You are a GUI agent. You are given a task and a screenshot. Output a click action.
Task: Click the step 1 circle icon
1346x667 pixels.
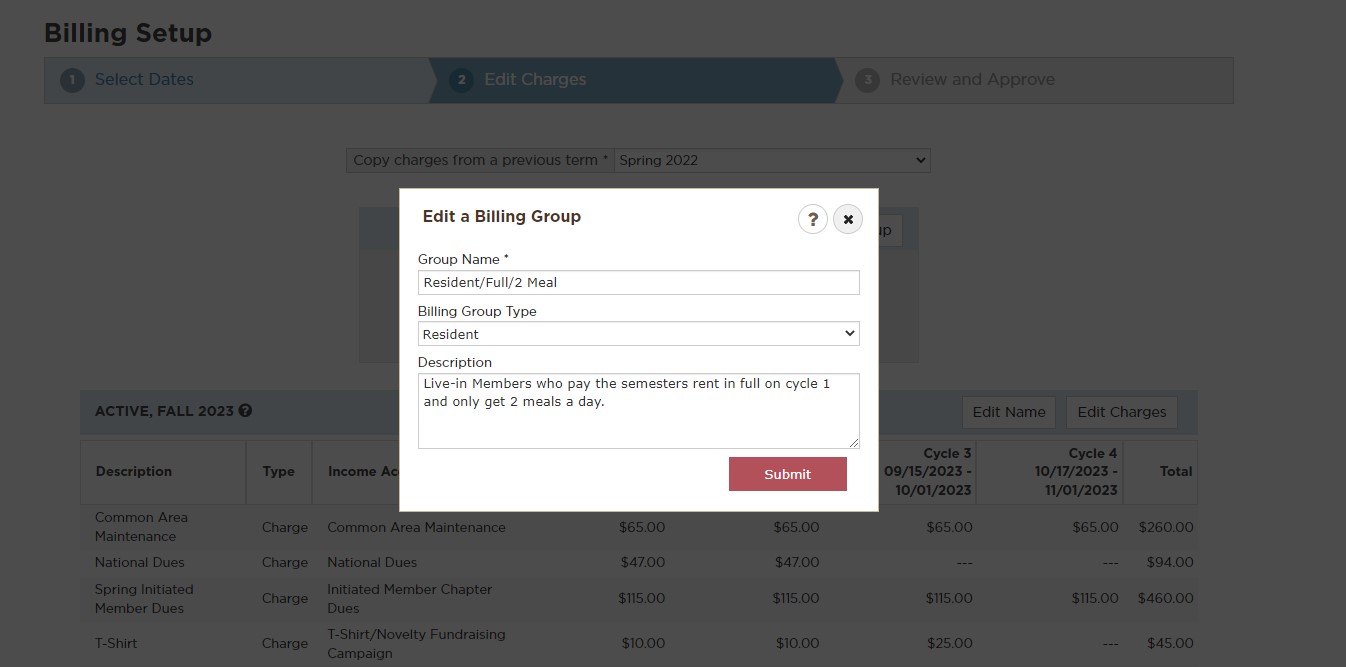coord(72,80)
